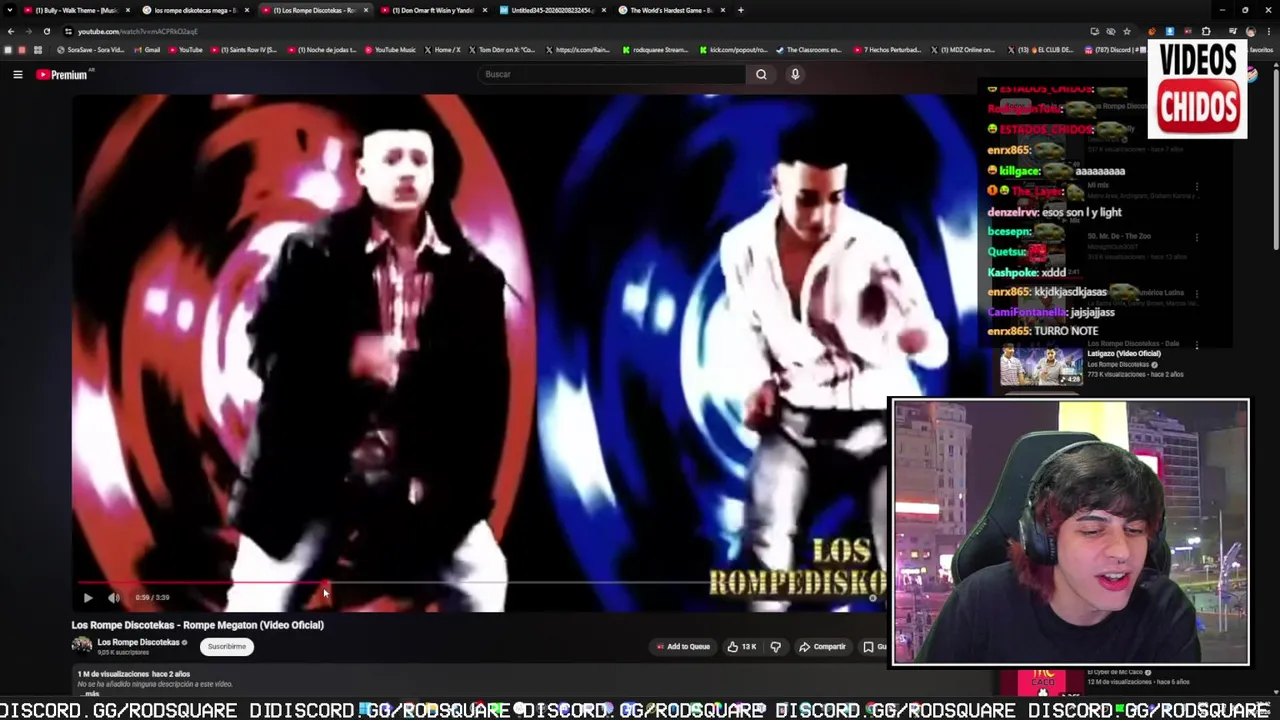Open the SoraSave bookmark
Image resolution: width=1280 pixels, height=720 pixels.
pyautogui.click(x=91, y=50)
